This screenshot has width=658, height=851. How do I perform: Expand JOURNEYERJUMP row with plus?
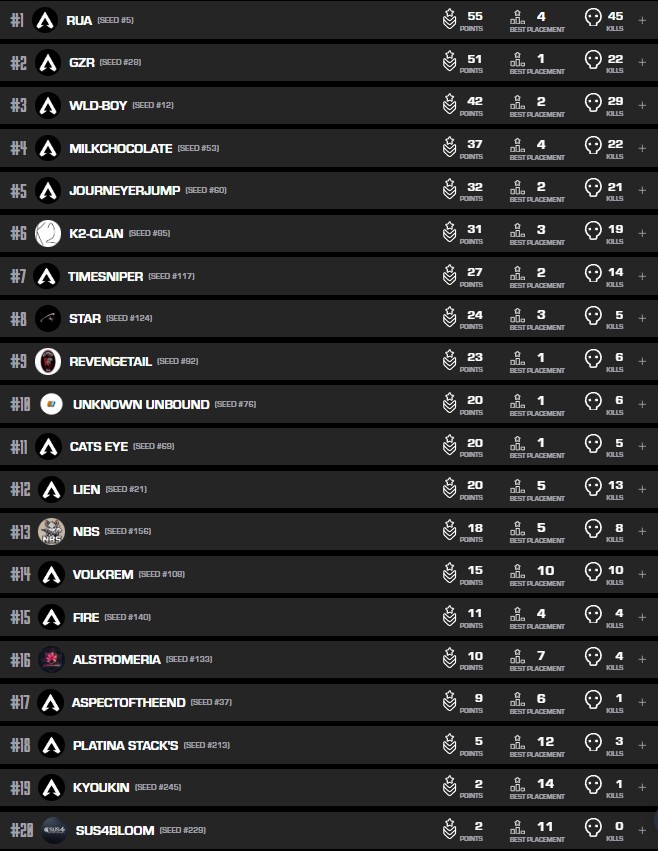(642, 190)
